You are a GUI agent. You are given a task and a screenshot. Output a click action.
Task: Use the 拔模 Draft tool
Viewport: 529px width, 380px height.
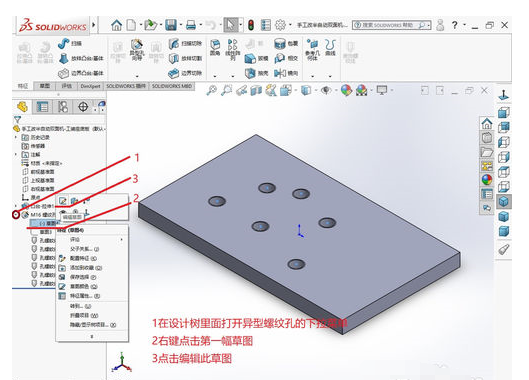[x=256, y=58]
